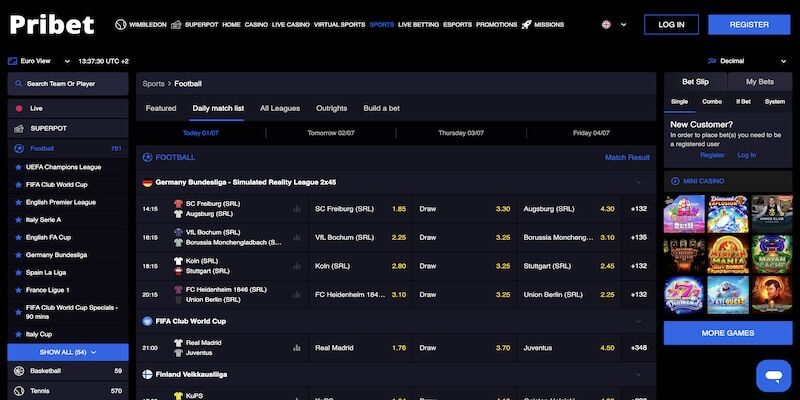Open the Yeti Quest game thumbnail
800x400 pixels.
pyautogui.click(x=728, y=294)
